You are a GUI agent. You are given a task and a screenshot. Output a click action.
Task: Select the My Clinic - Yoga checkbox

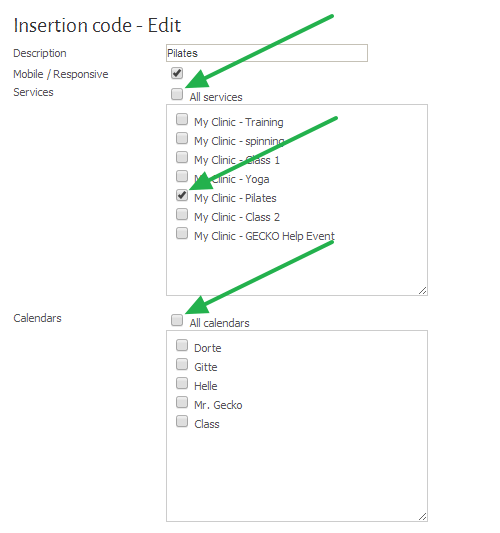(x=182, y=176)
